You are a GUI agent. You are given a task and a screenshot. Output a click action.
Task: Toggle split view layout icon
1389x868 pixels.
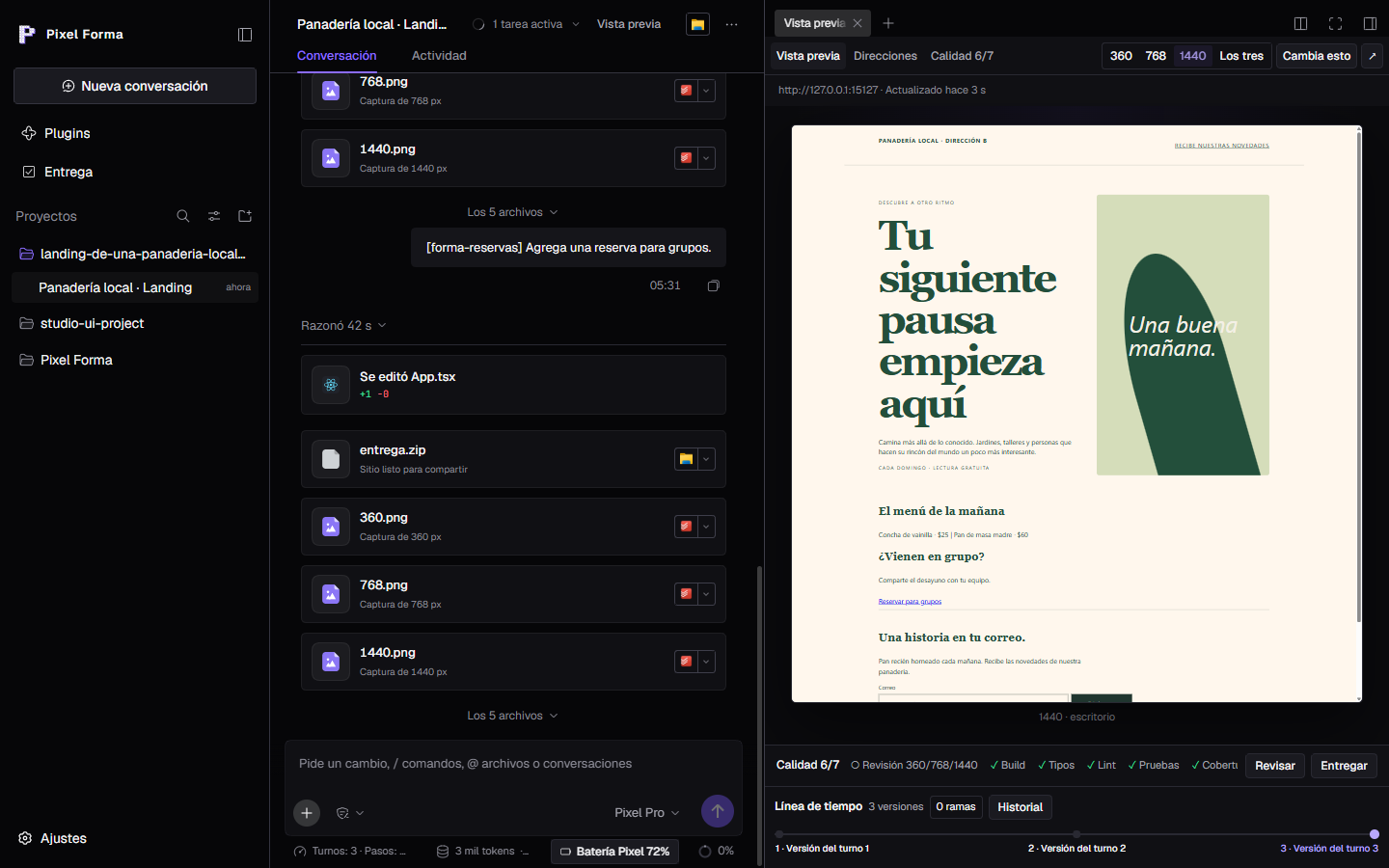pos(1300,23)
